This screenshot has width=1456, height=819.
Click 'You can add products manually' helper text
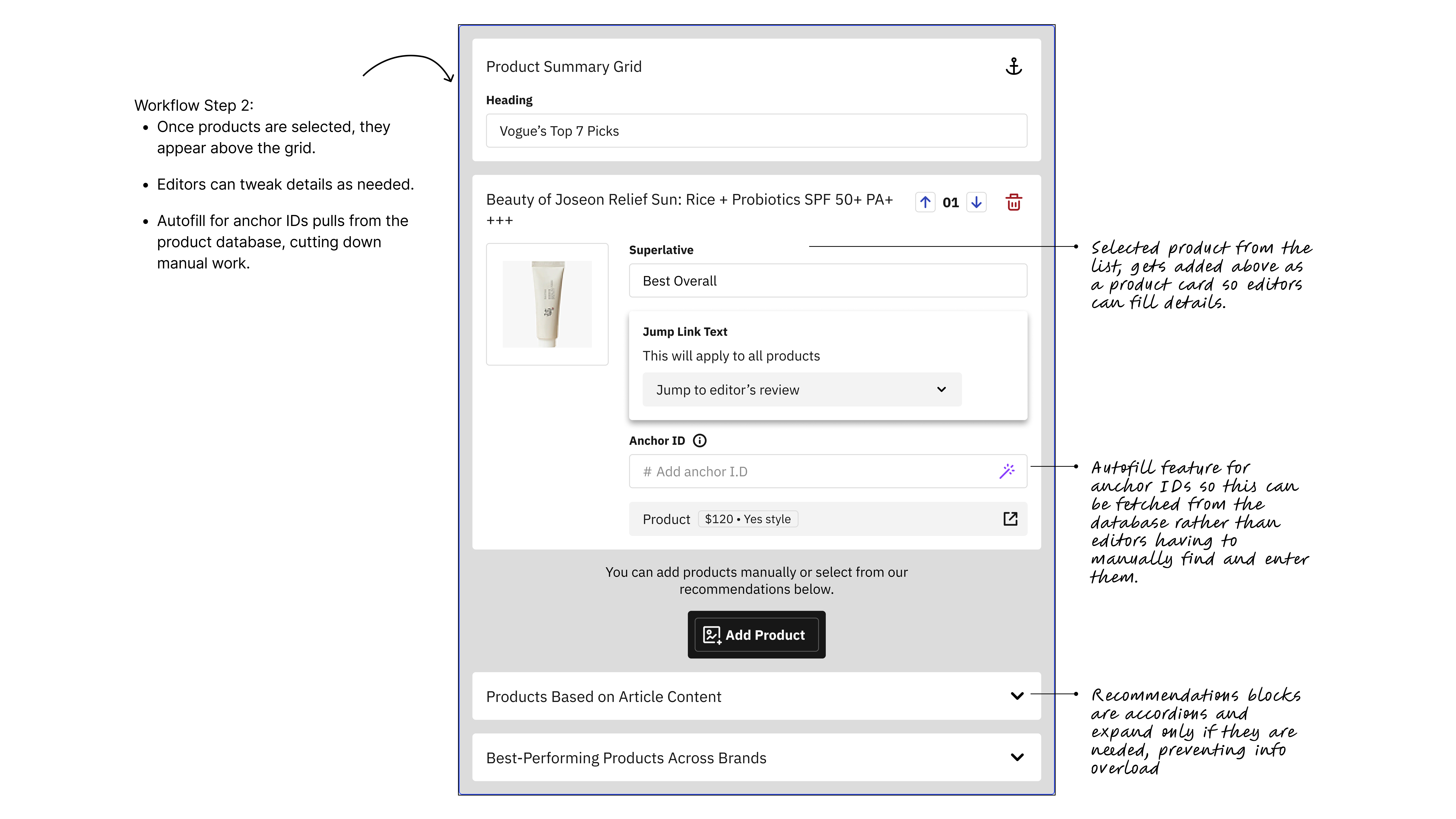click(756, 581)
